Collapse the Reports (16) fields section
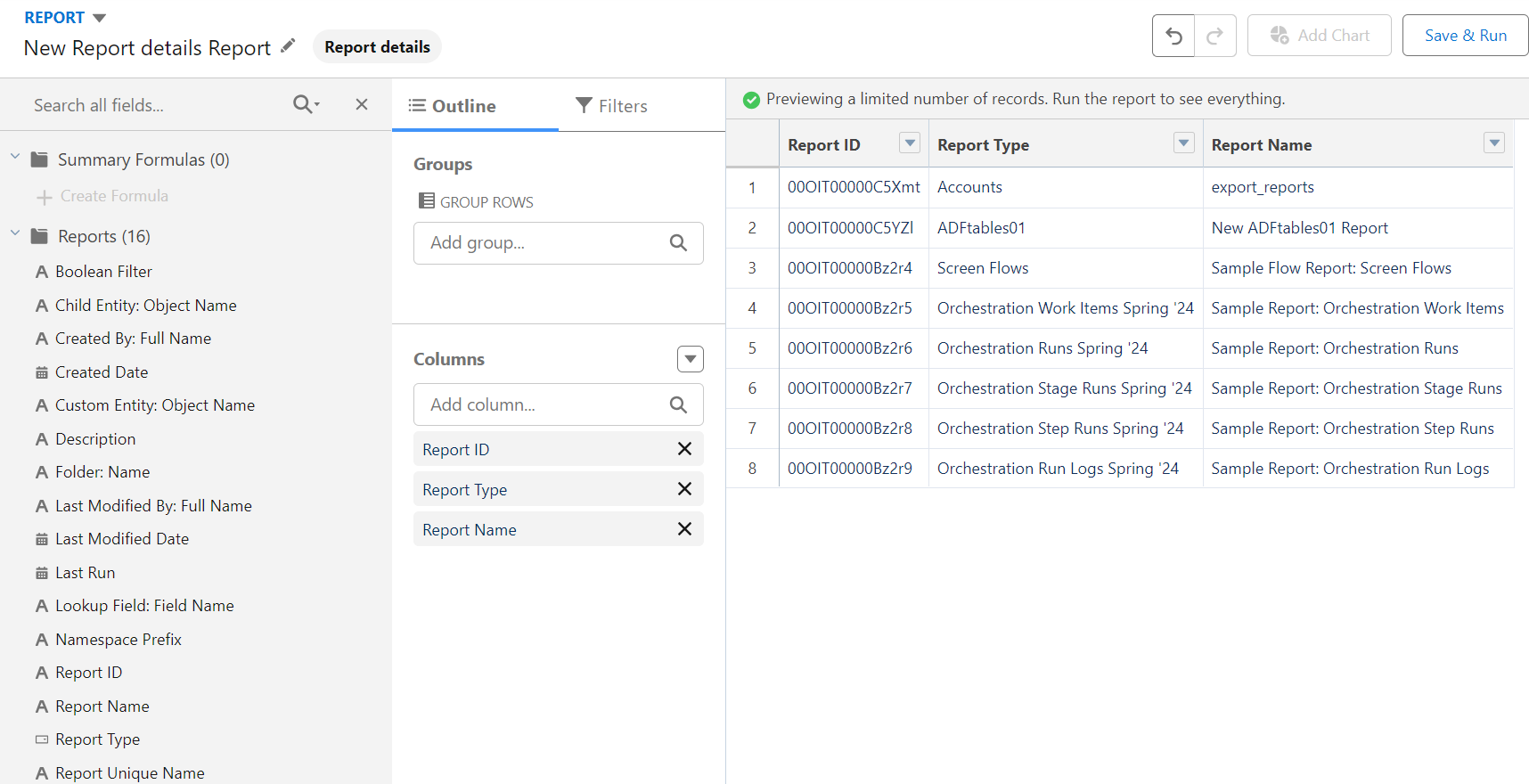Viewport: 1529px width, 784px height. (15, 233)
